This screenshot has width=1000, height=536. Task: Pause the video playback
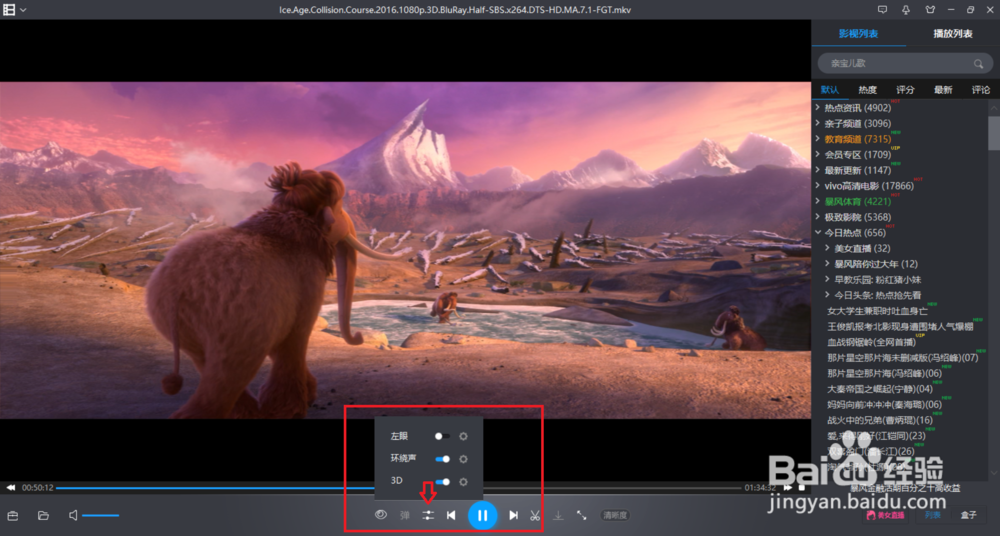click(482, 515)
